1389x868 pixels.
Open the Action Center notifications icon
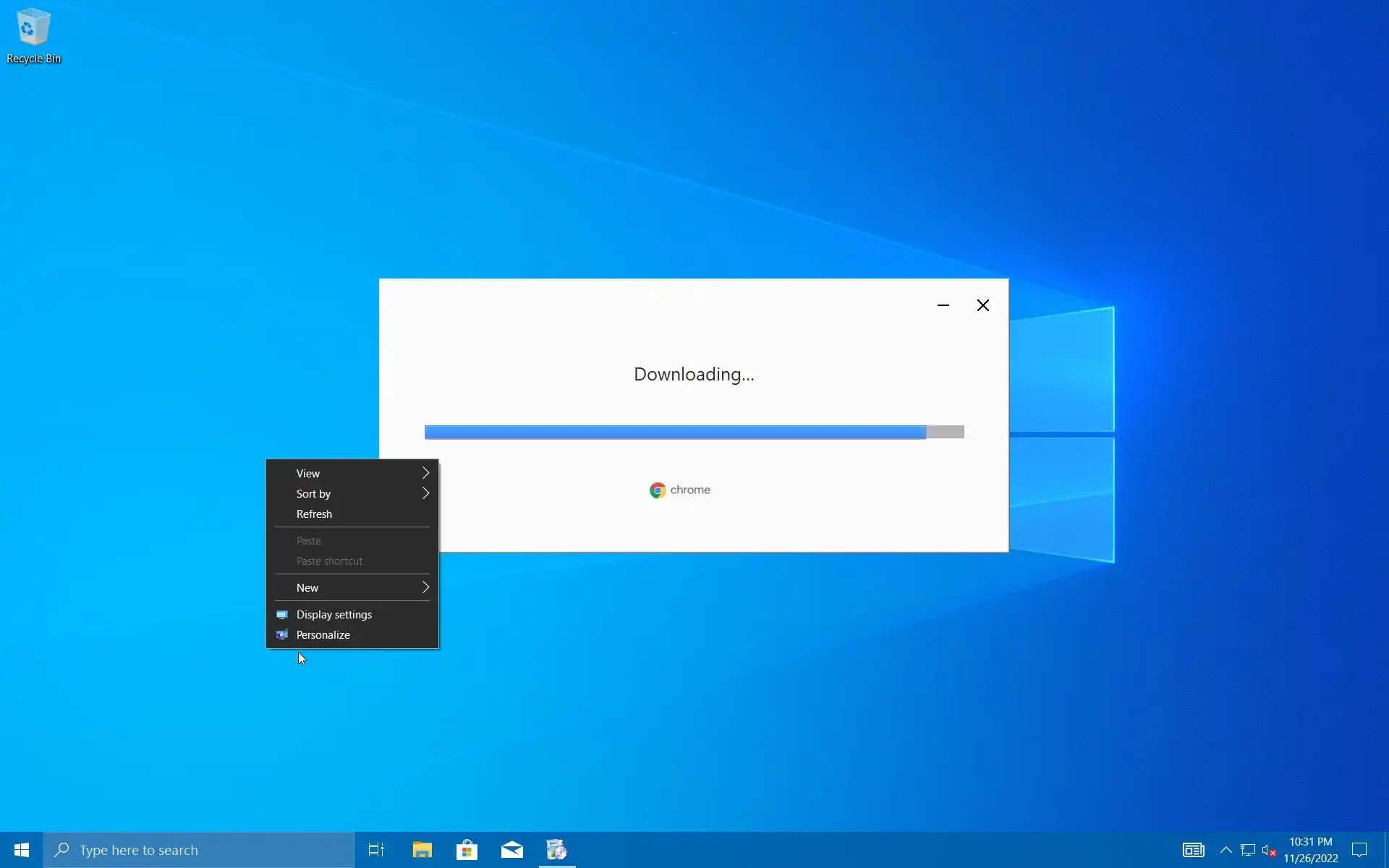(x=1359, y=850)
